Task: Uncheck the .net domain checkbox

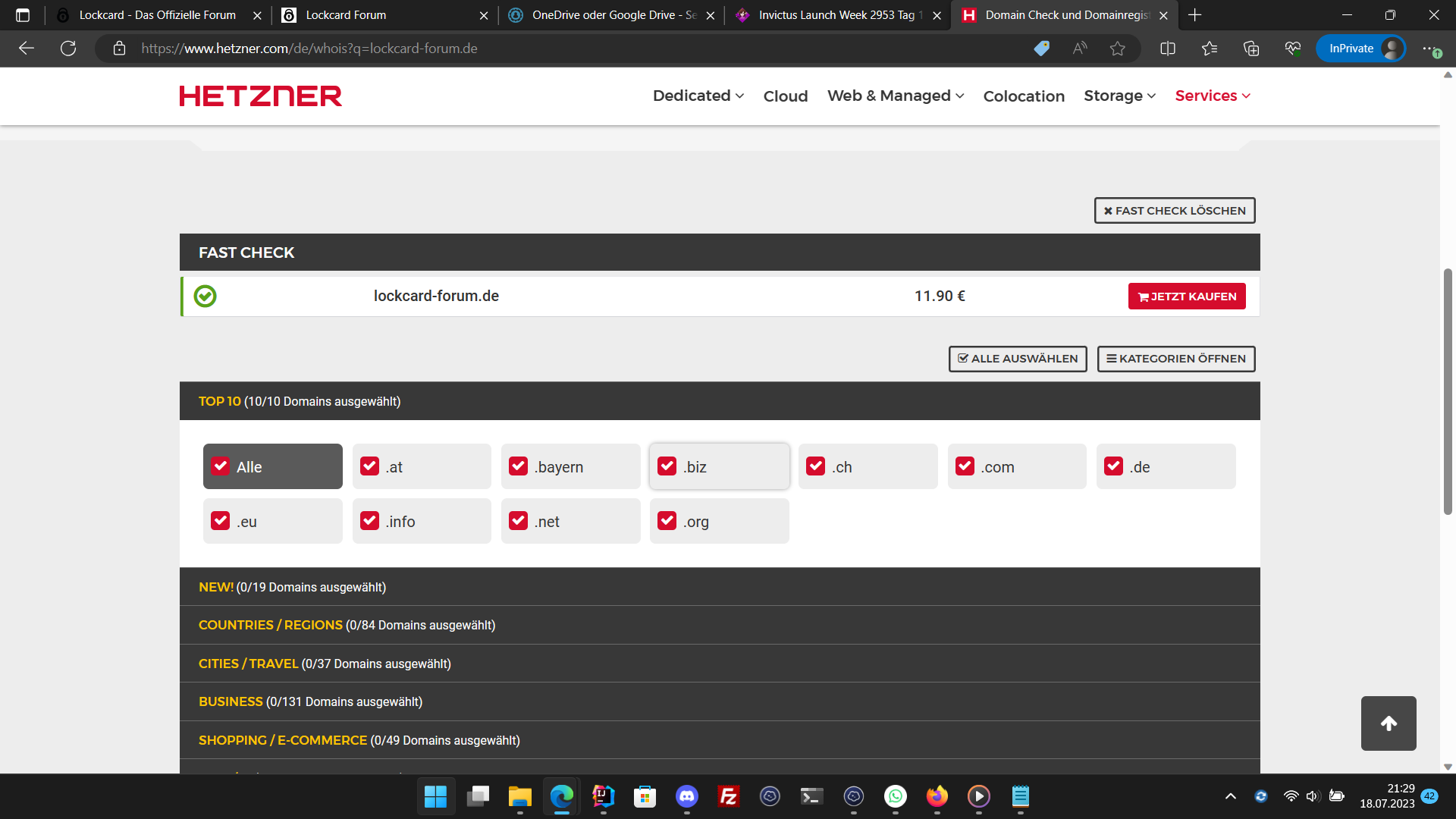Action: (519, 521)
